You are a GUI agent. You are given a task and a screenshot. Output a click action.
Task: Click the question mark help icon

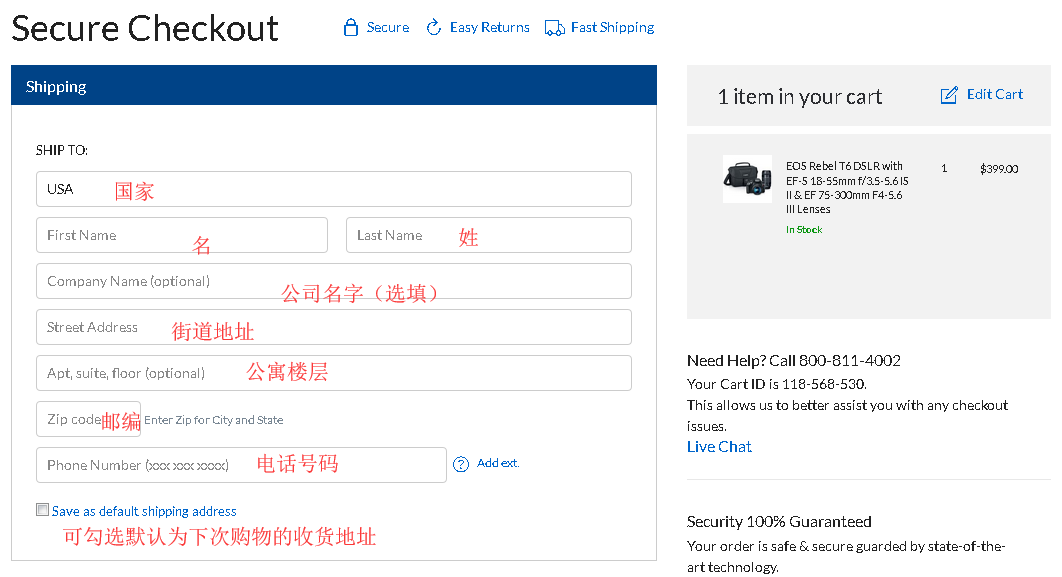461,464
